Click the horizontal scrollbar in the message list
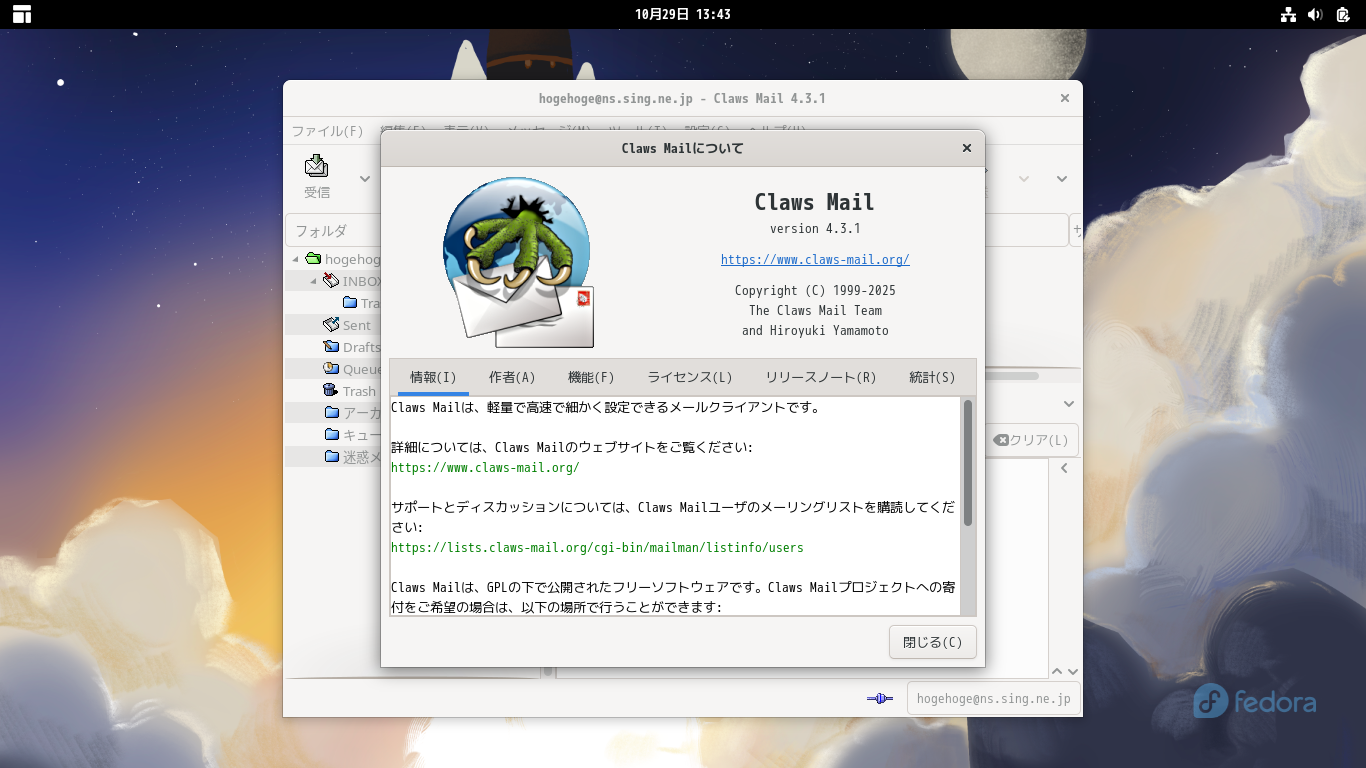 (x=1010, y=376)
